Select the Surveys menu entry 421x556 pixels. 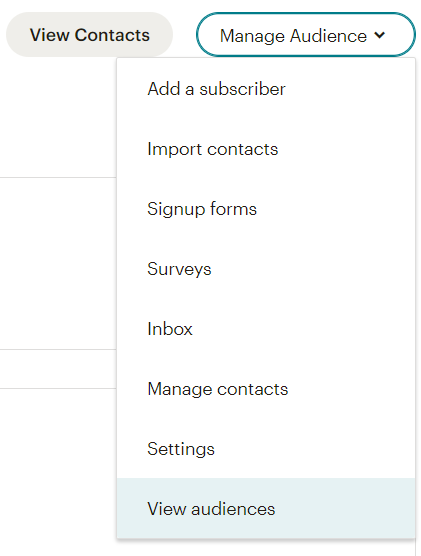click(x=266, y=269)
